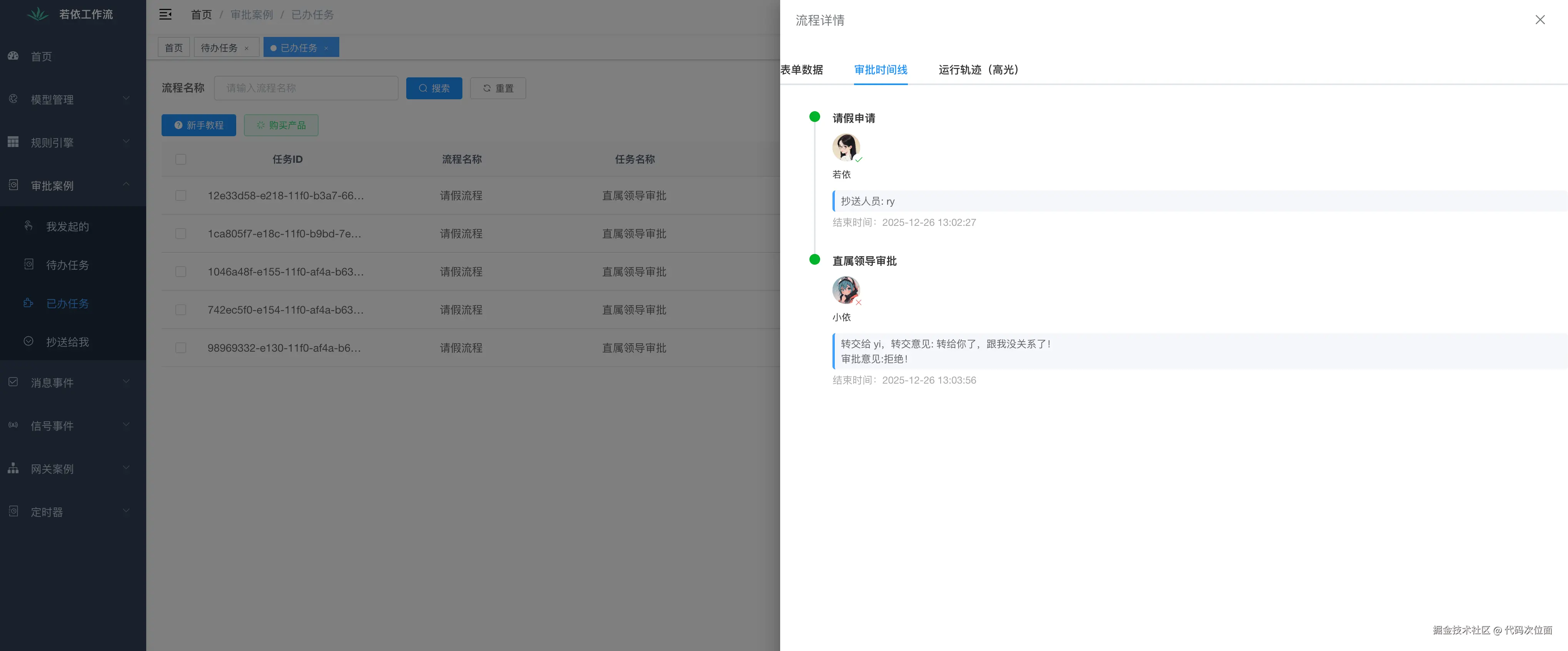Click the 我发起的 pointer icon
This screenshot has height=651, width=1568.
pyautogui.click(x=28, y=226)
